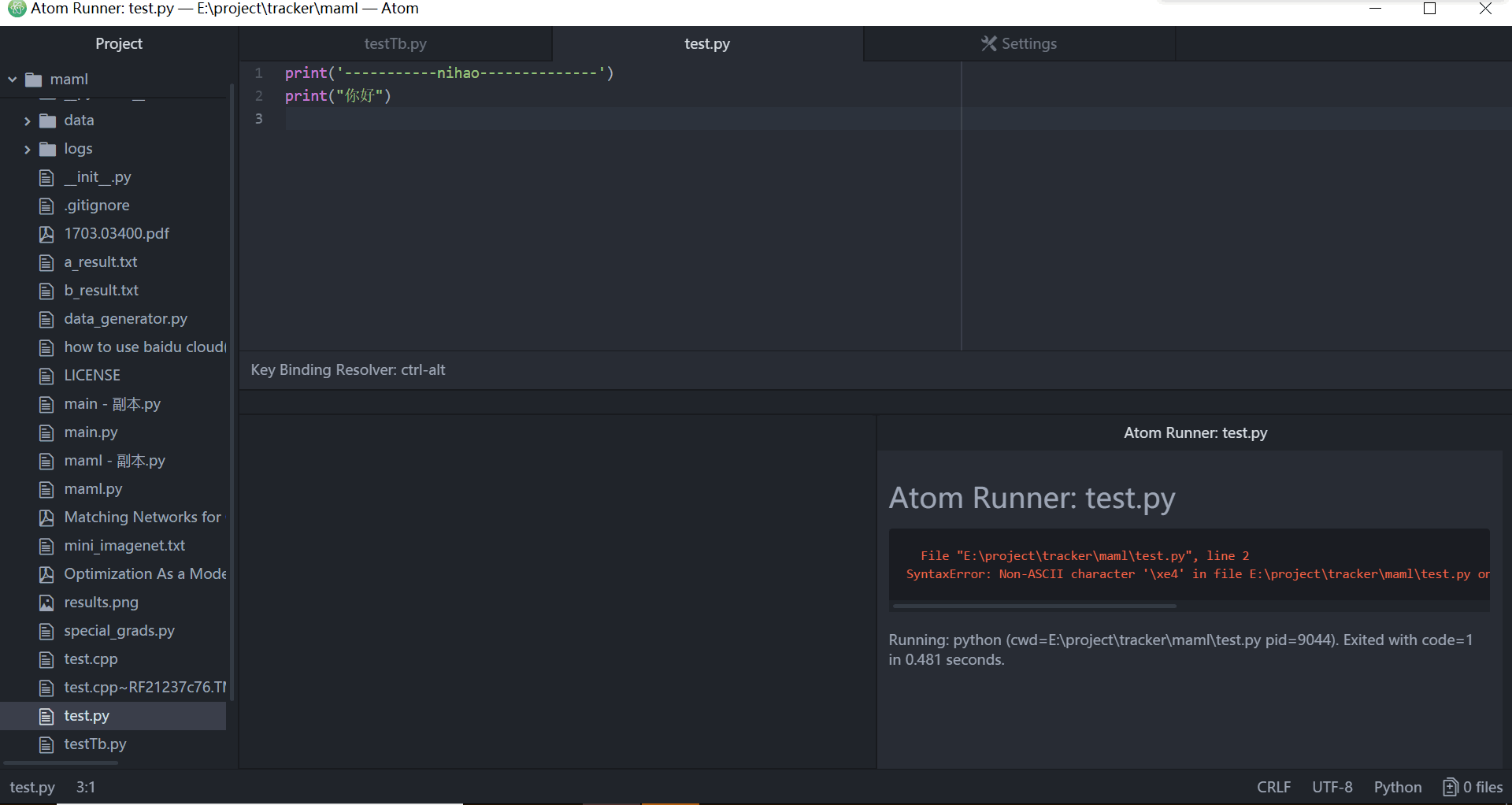Image resolution: width=1512 pixels, height=805 pixels.
Task: Click the file icon beside b_result.txt
Action: (46, 291)
